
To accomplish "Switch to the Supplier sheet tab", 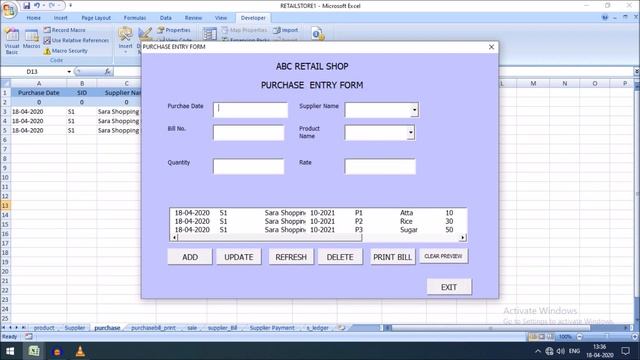I will (x=75, y=328).
